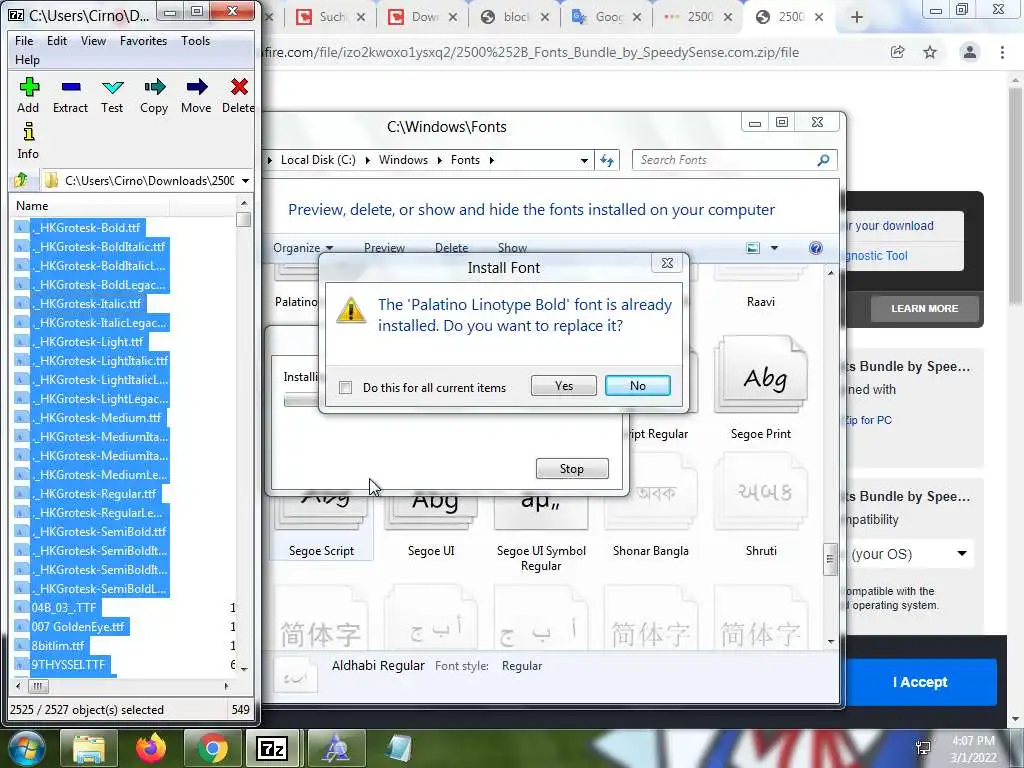Click Yes to replace the font
The width and height of the screenshot is (1024, 768).
564,386
